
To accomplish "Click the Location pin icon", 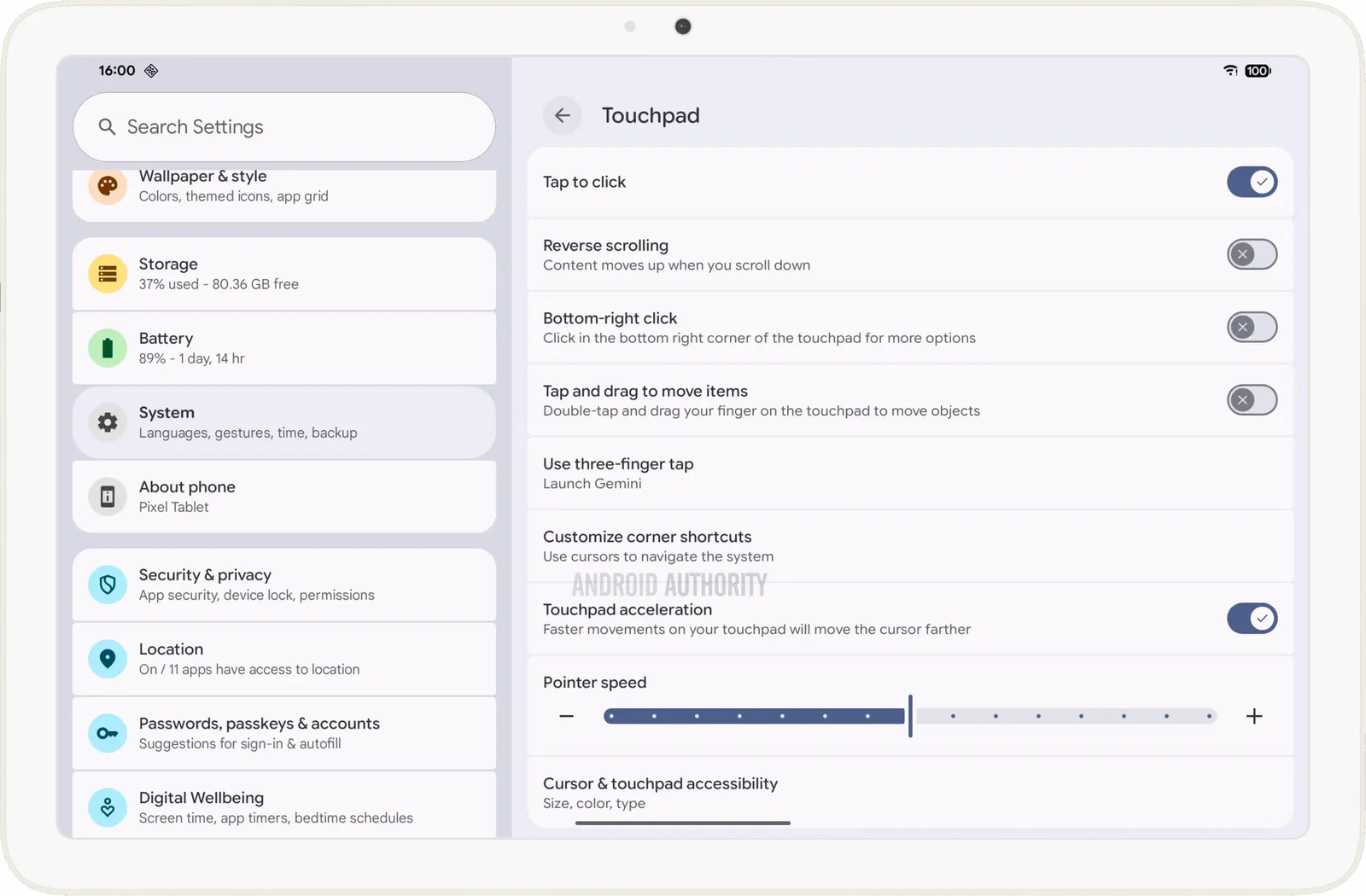I will (108, 659).
